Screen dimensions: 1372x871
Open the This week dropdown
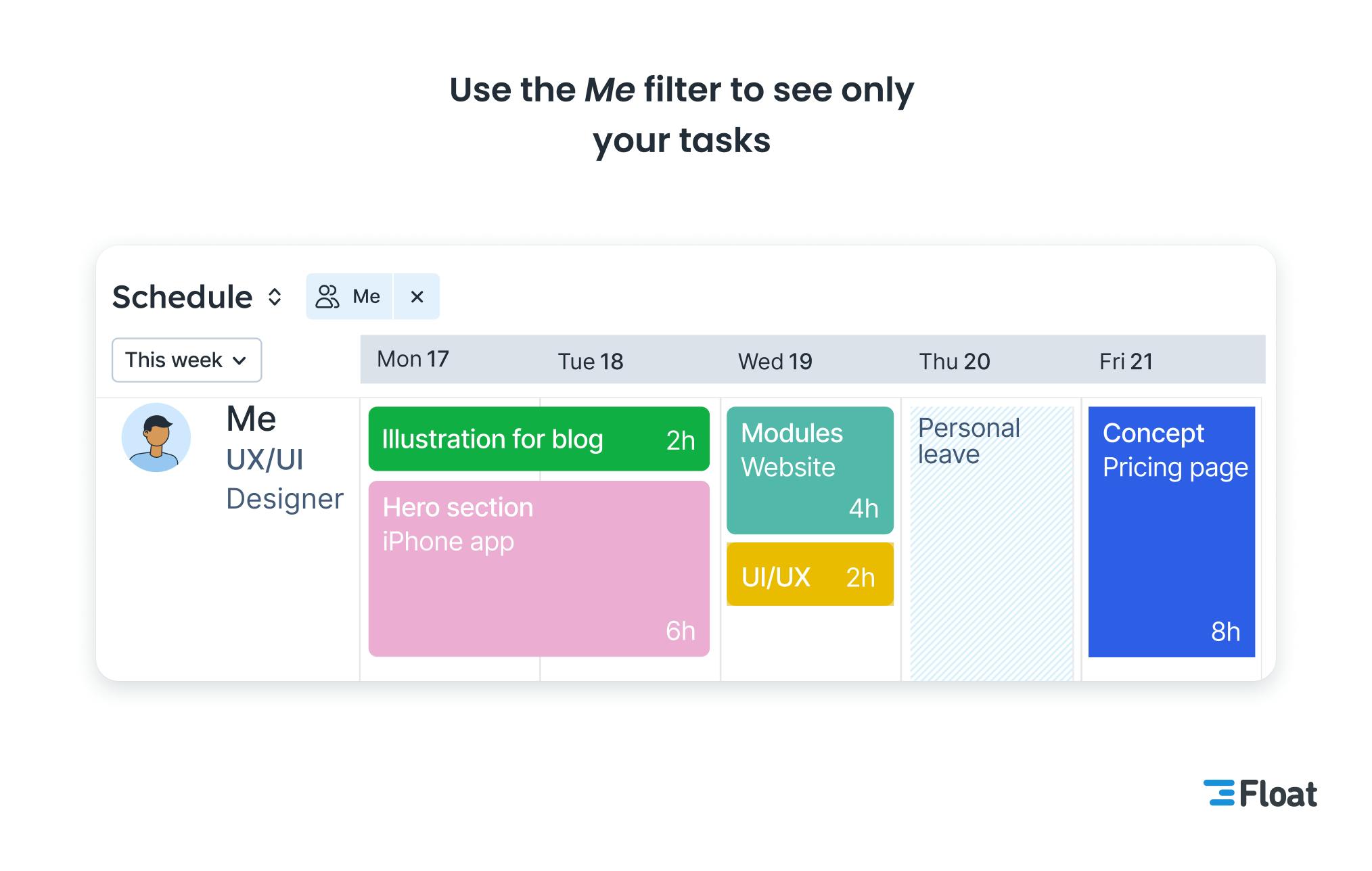pos(186,360)
